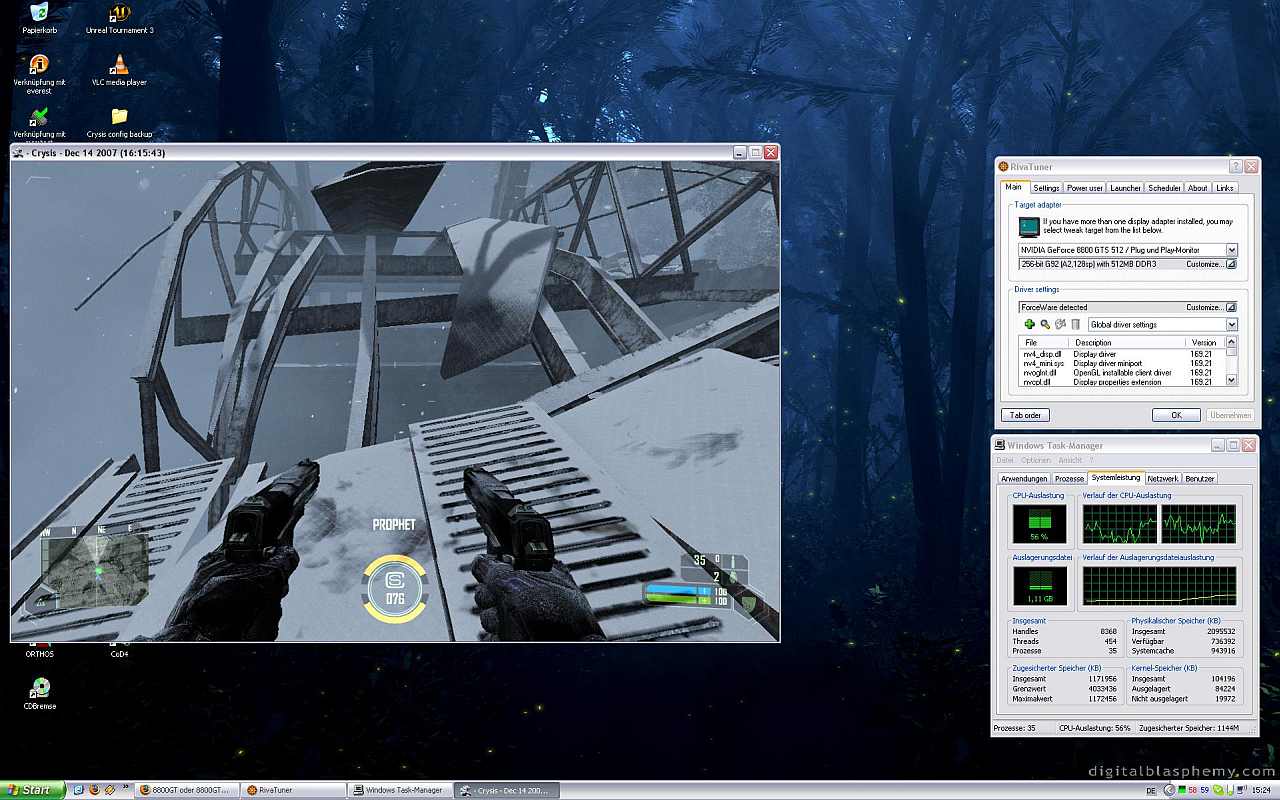Switch to 8800GT oder 8800GT taskbar window

click(x=187, y=790)
